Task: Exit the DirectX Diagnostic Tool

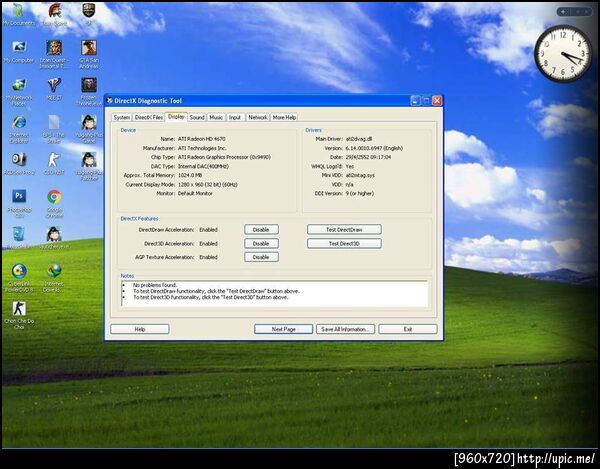Action: tap(408, 329)
